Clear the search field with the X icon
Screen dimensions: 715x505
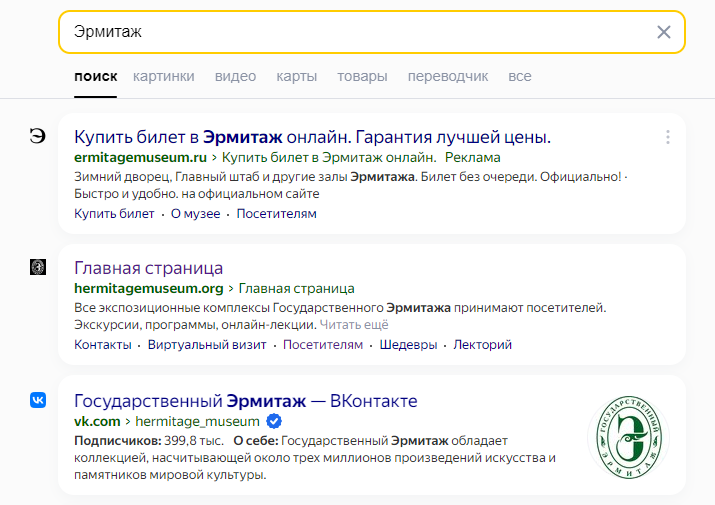coord(663,32)
